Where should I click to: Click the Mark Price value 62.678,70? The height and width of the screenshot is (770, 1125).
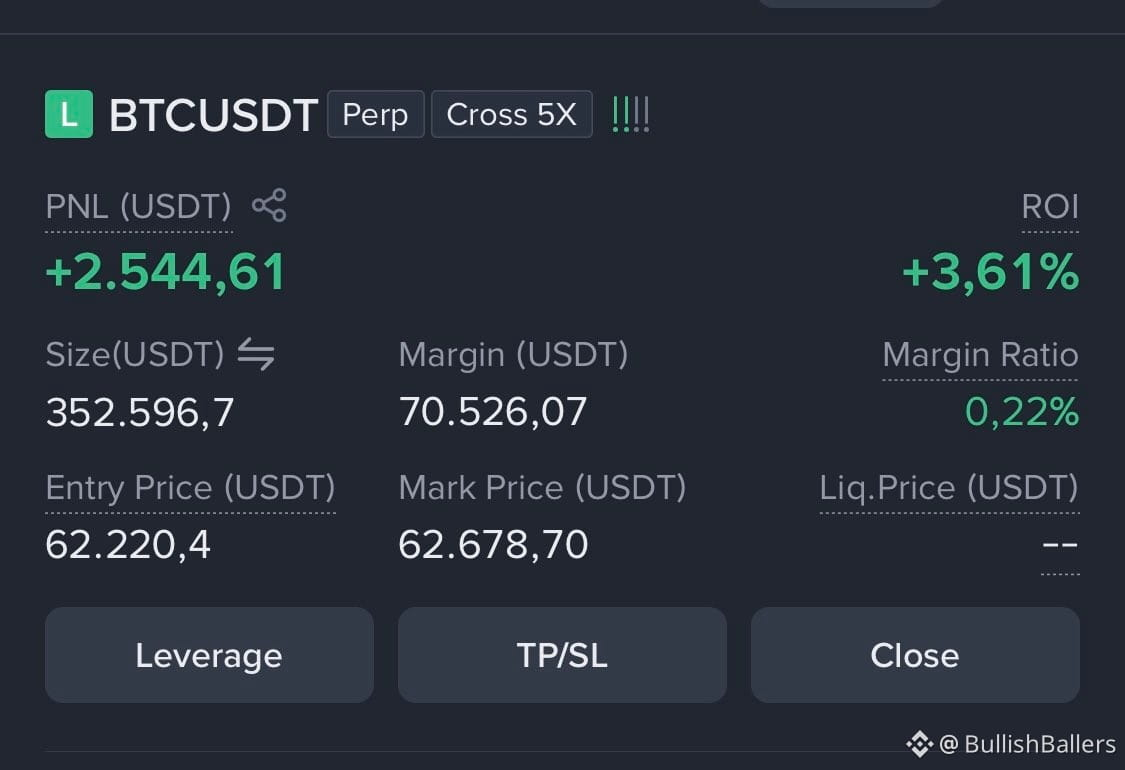tap(493, 545)
